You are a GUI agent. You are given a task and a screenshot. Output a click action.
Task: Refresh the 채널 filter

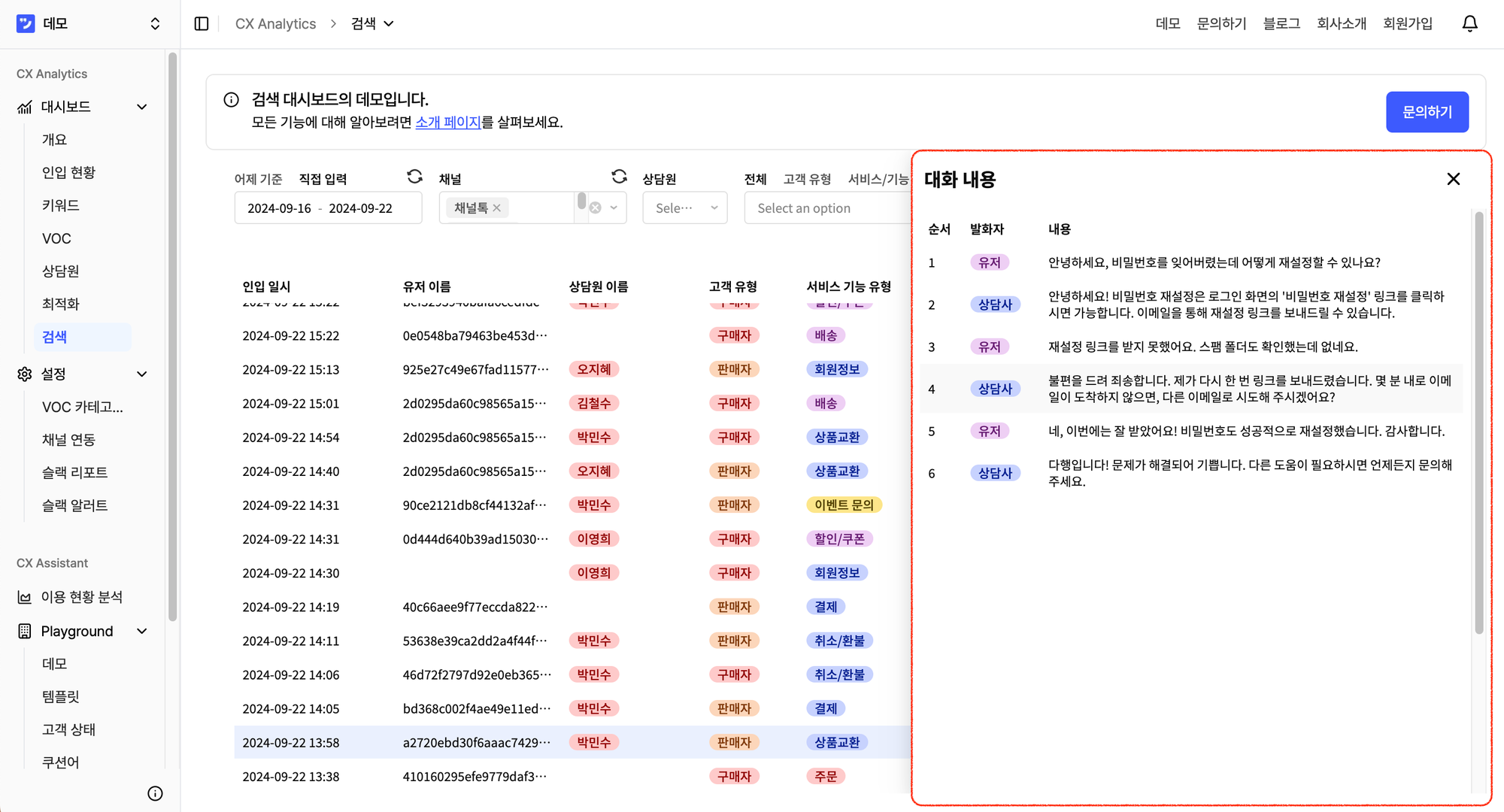click(618, 176)
